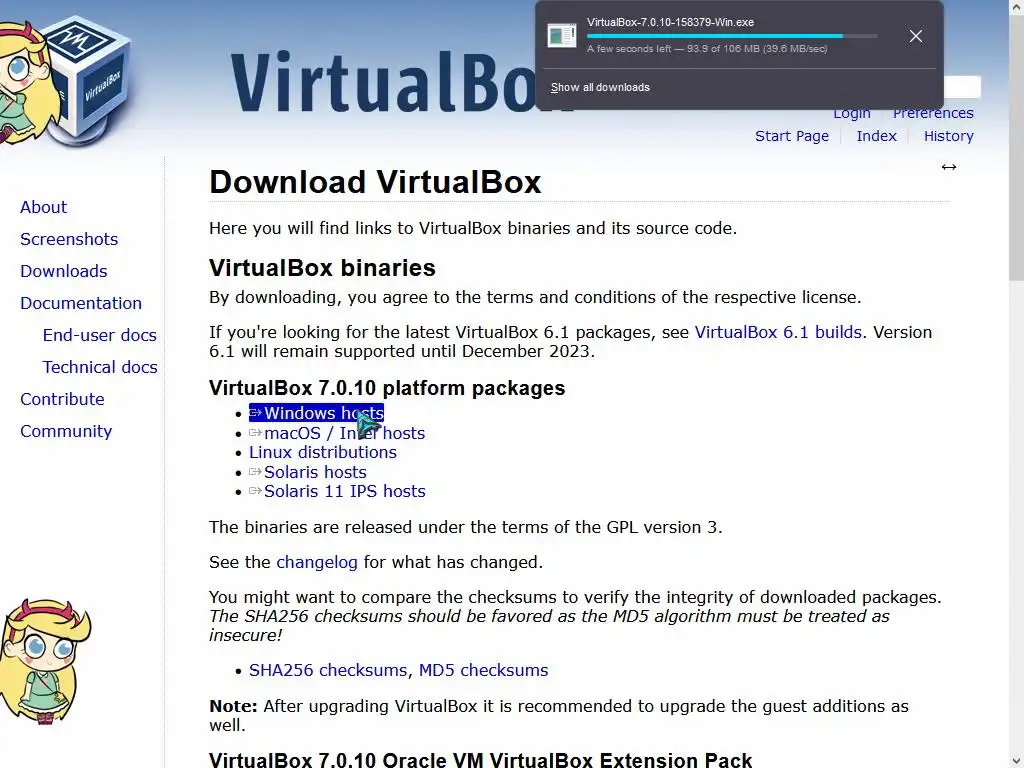Open the Index link
The image size is (1024, 768).
(x=876, y=136)
